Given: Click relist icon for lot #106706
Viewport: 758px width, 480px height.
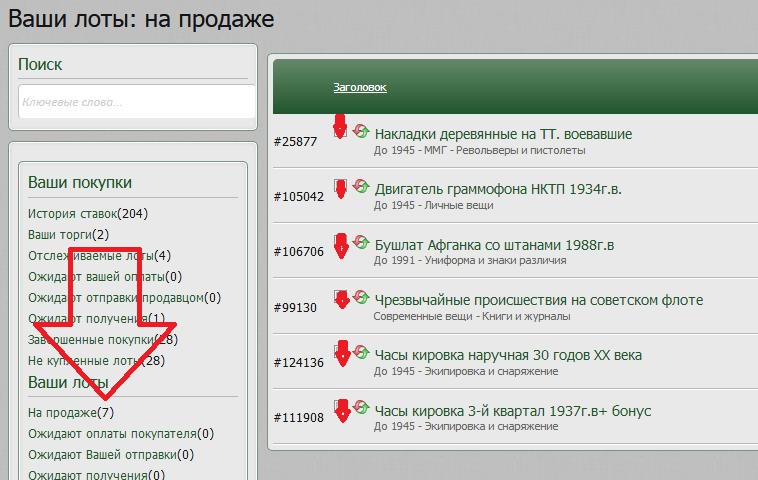Looking at the screenshot, I should [x=361, y=242].
